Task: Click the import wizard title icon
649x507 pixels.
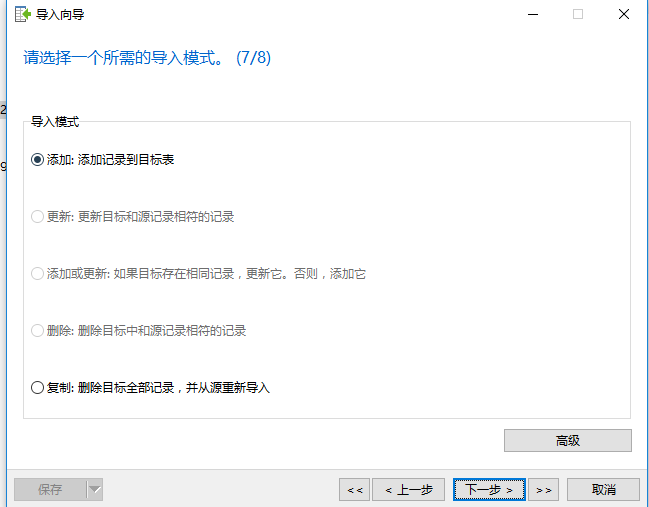Action: point(23,14)
